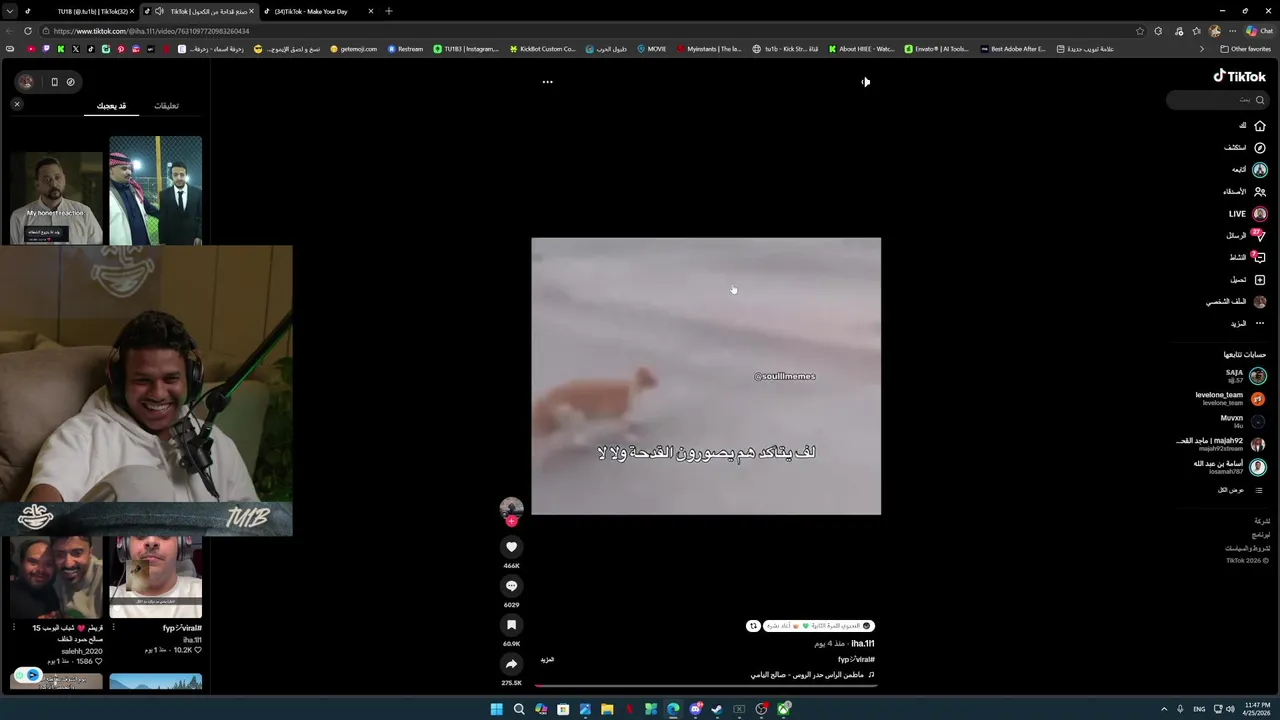Open the 'My honest reaction' video thumbnail
This screenshot has height=720, width=1280.
pyautogui.click(x=56, y=198)
